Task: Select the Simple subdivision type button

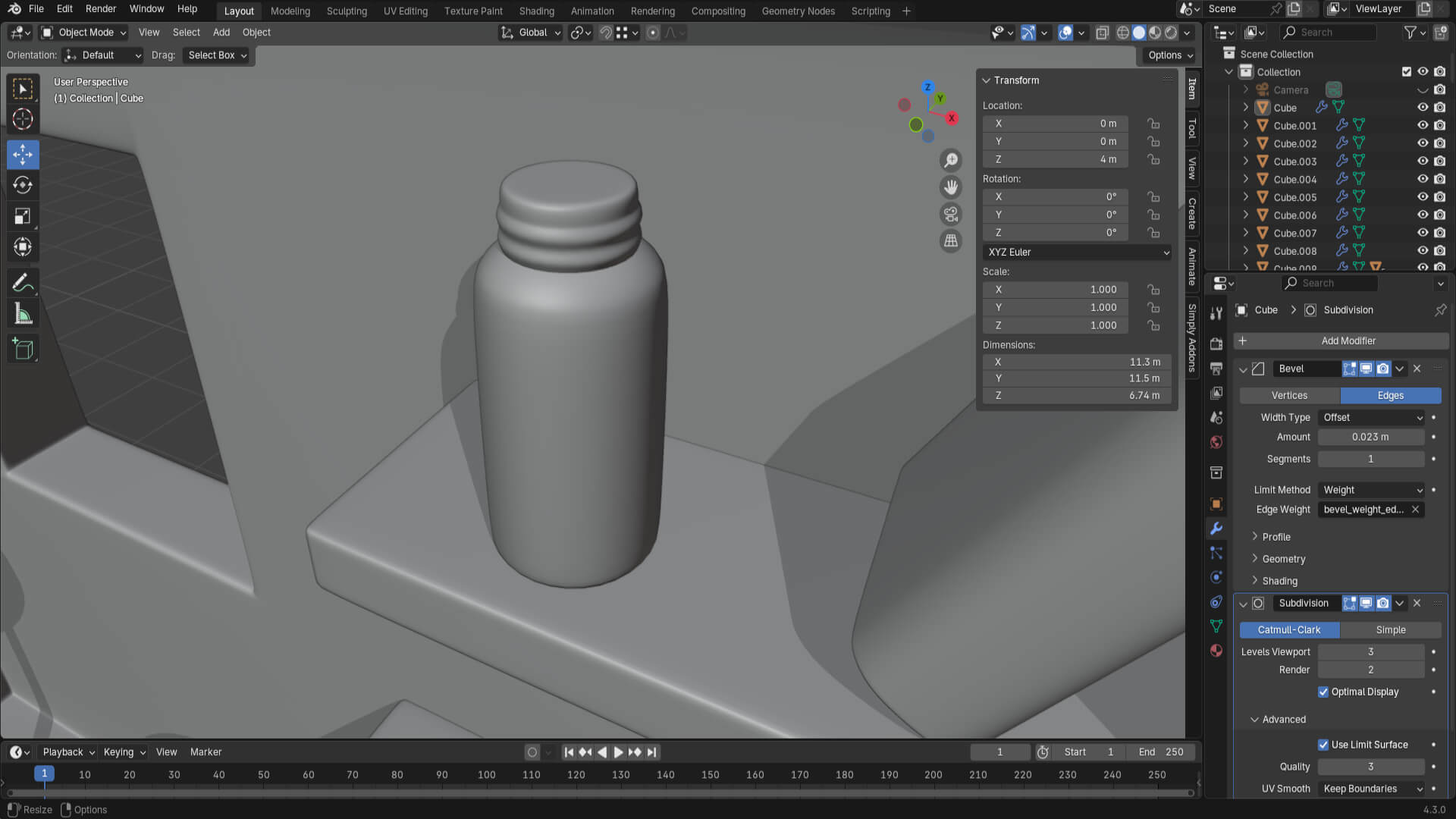Action: pyautogui.click(x=1390, y=630)
